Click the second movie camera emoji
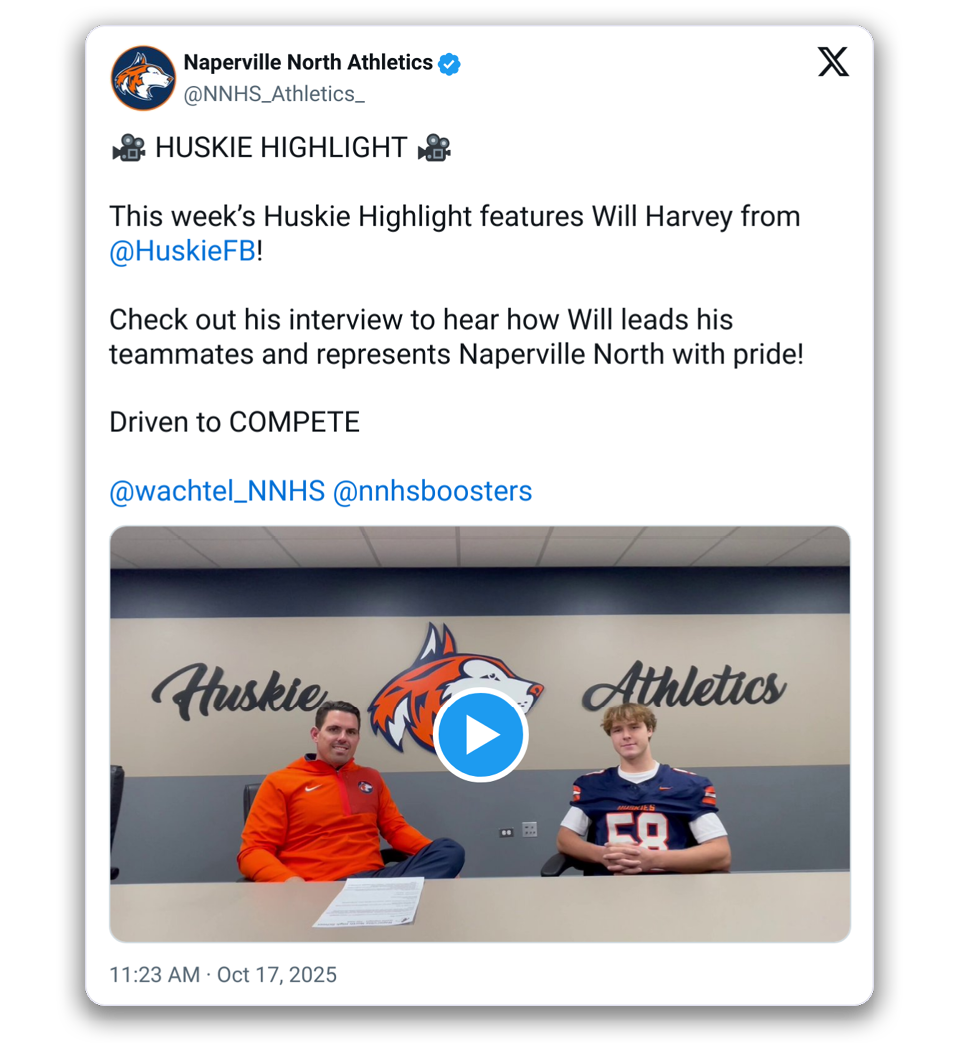This screenshot has height=1053, width=959. click(x=435, y=148)
